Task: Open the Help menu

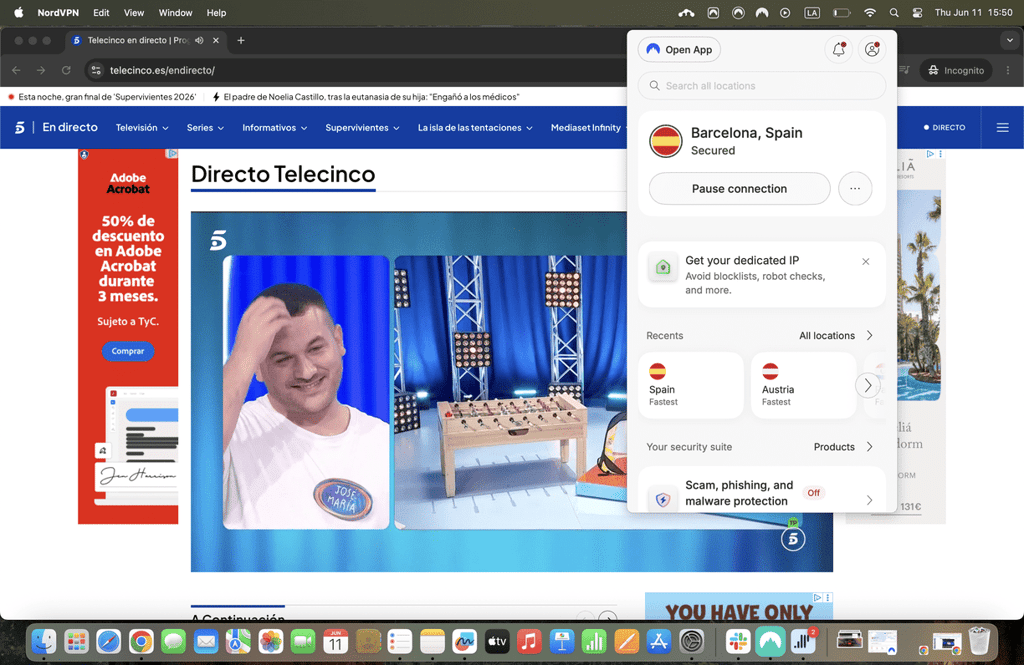Action: click(216, 12)
